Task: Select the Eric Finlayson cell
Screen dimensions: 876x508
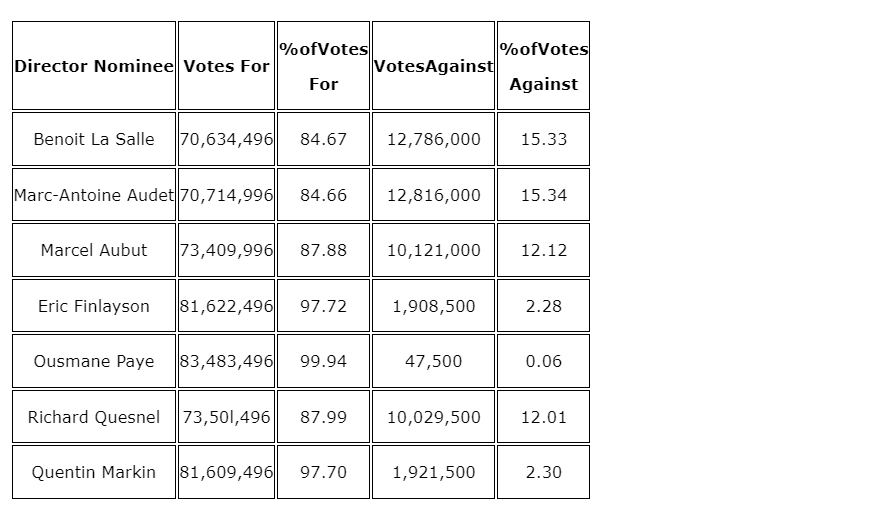Action: pyautogui.click(x=94, y=306)
